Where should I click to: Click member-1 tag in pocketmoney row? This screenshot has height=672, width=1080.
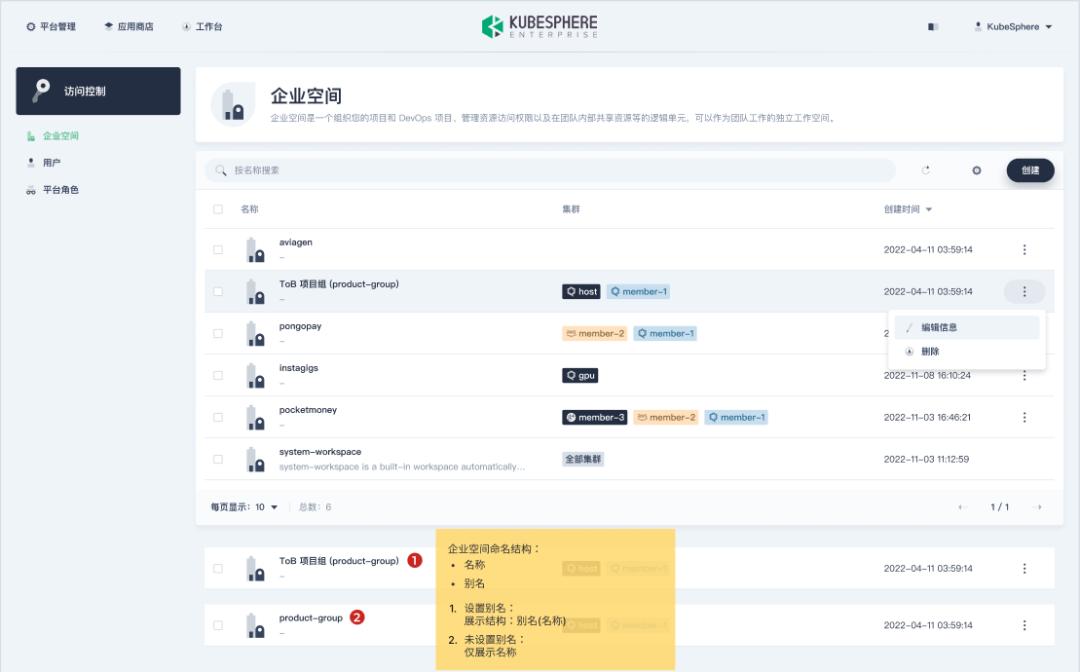click(x=736, y=418)
